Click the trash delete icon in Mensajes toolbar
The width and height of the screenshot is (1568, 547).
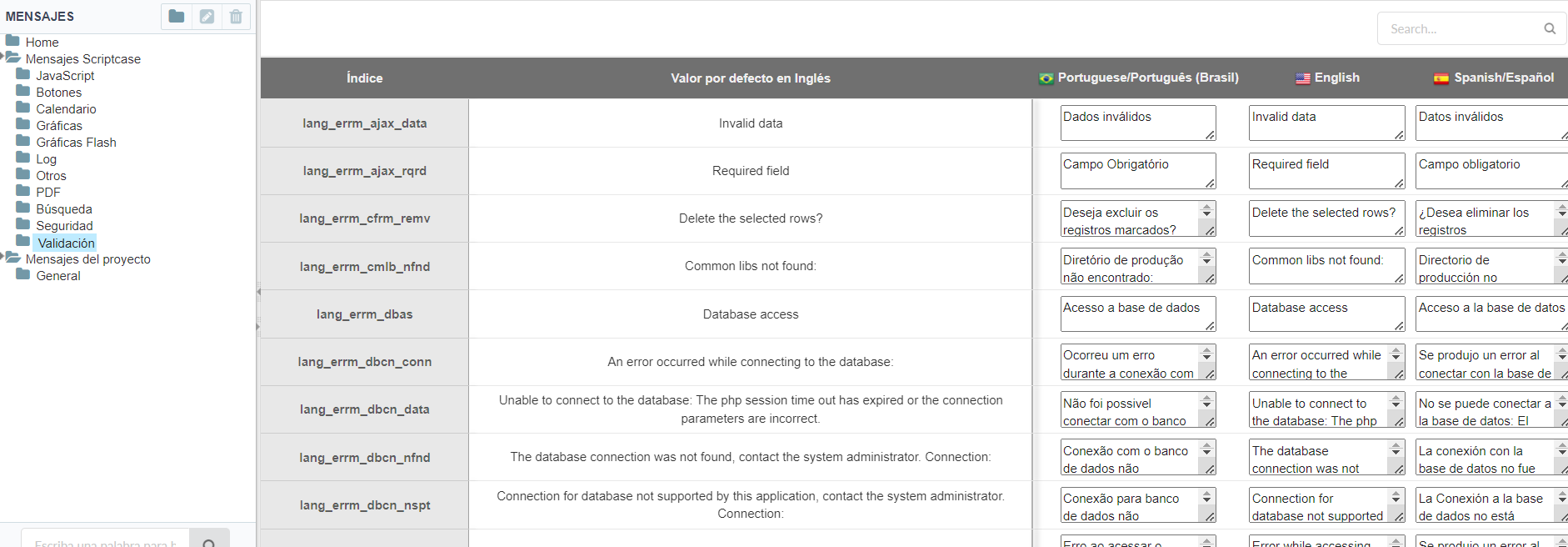(x=237, y=16)
